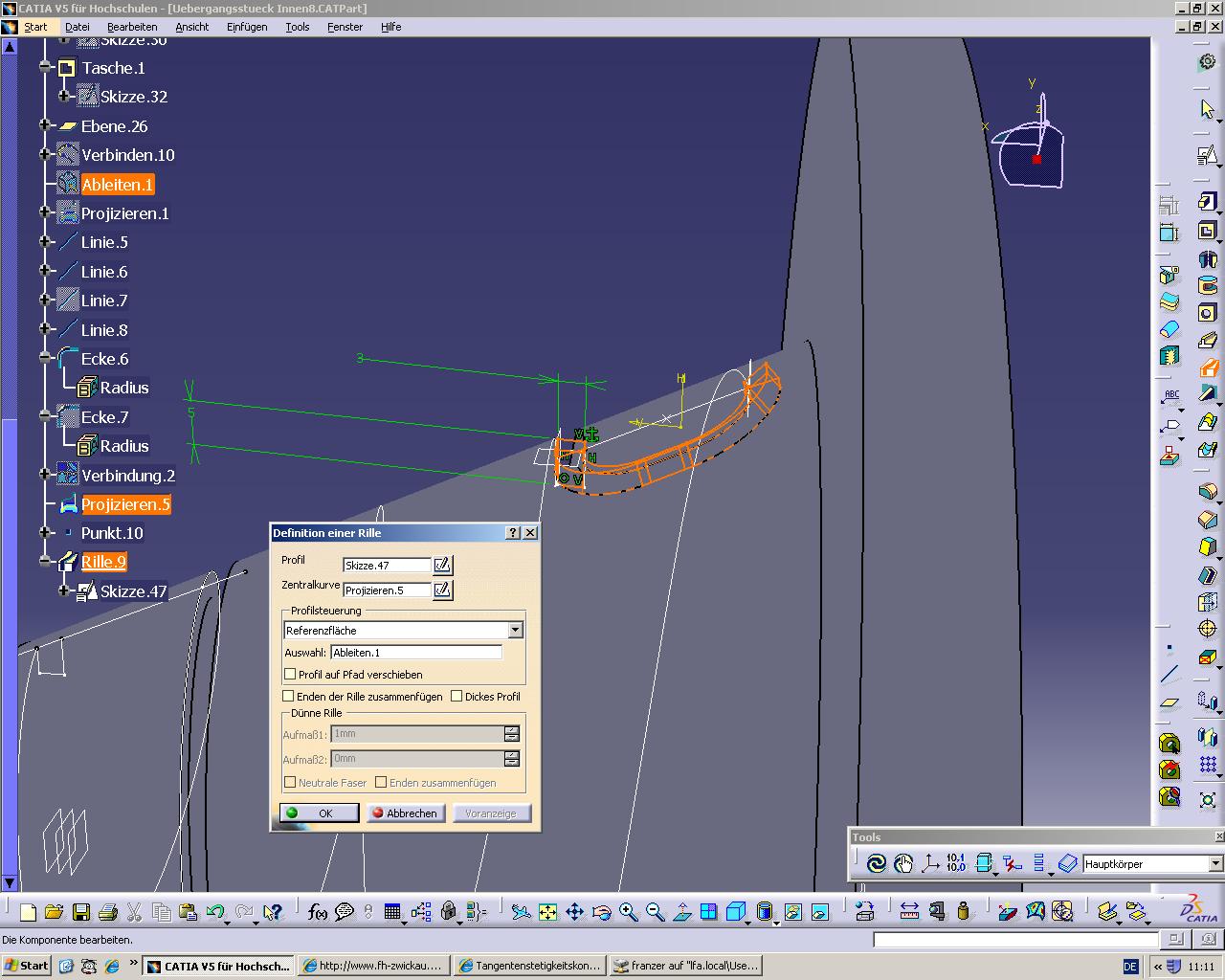
Task: Click the Update All spiral icon
Action: click(876, 863)
